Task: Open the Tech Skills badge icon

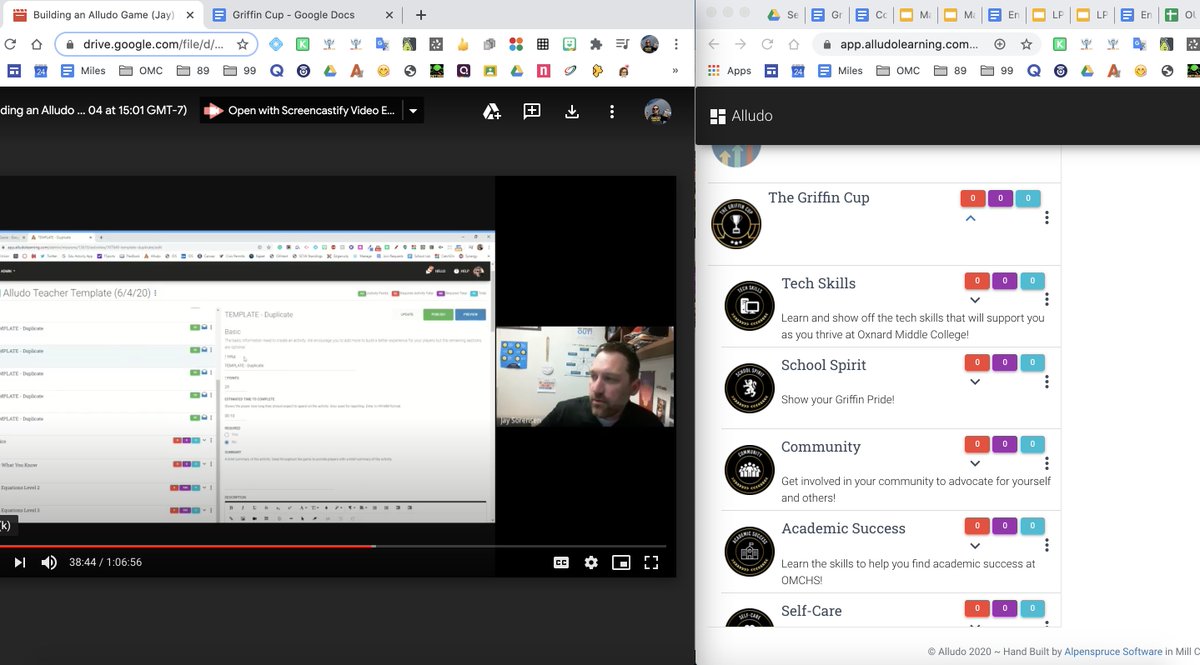Action: click(x=750, y=304)
